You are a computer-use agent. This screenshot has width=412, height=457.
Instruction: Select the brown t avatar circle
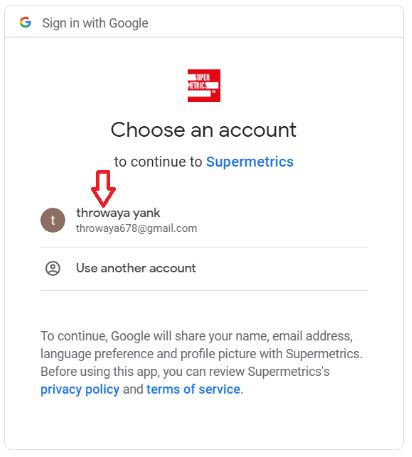click(53, 220)
